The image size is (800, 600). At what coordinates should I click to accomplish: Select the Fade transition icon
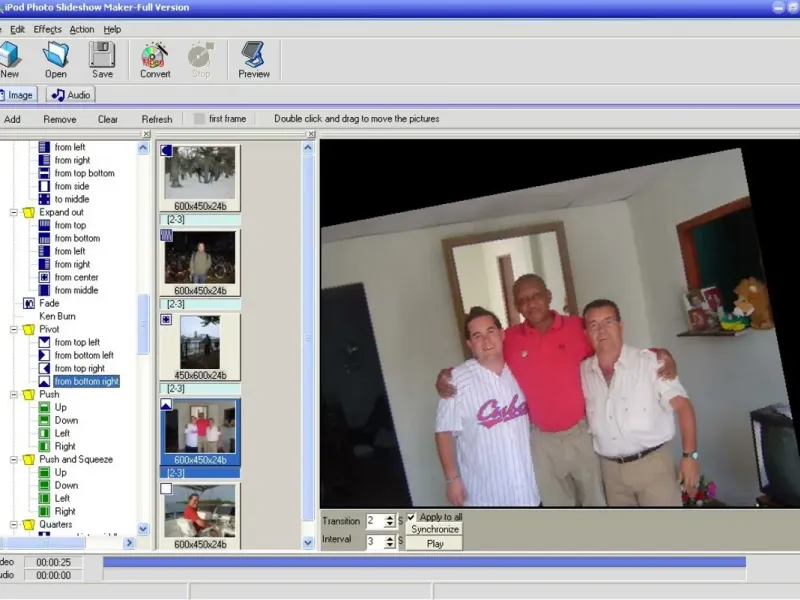click(29, 303)
